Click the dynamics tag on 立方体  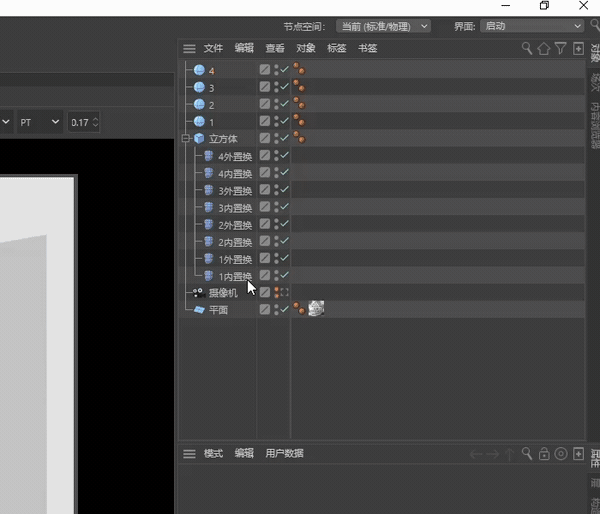(299, 137)
